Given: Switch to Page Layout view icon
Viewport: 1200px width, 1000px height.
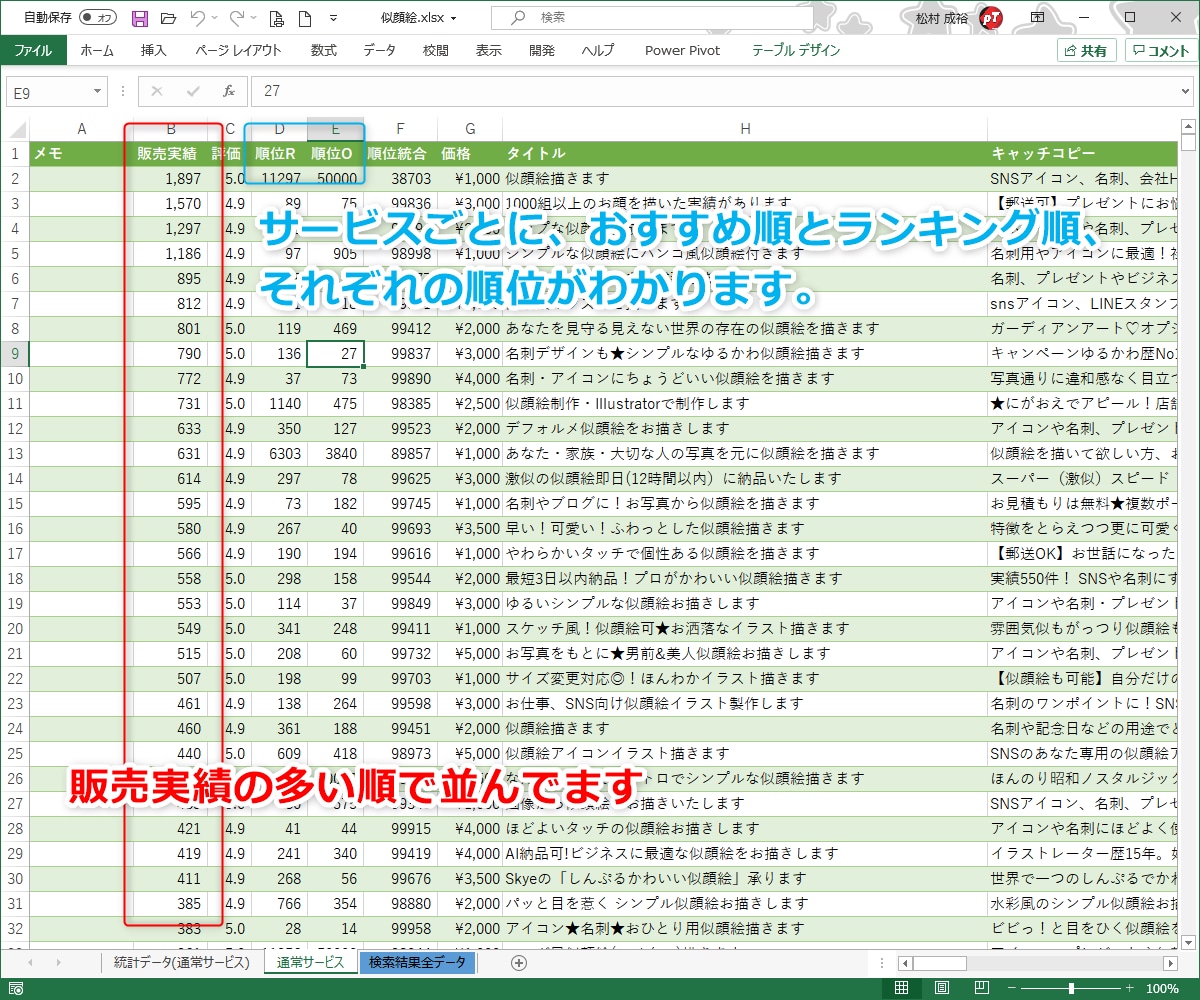Looking at the screenshot, I should 944,988.
